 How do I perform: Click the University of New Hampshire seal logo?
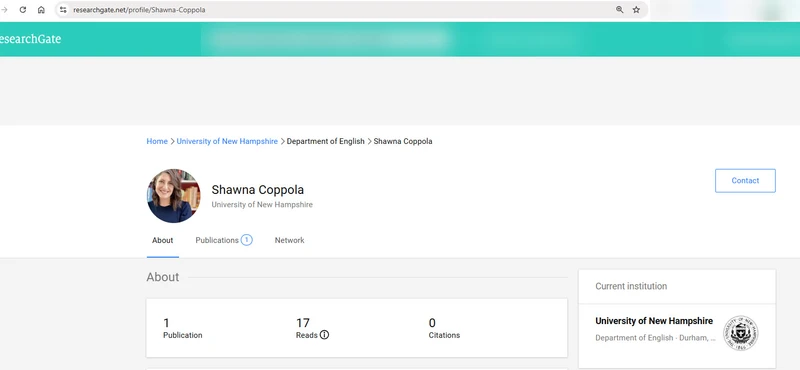point(741,333)
